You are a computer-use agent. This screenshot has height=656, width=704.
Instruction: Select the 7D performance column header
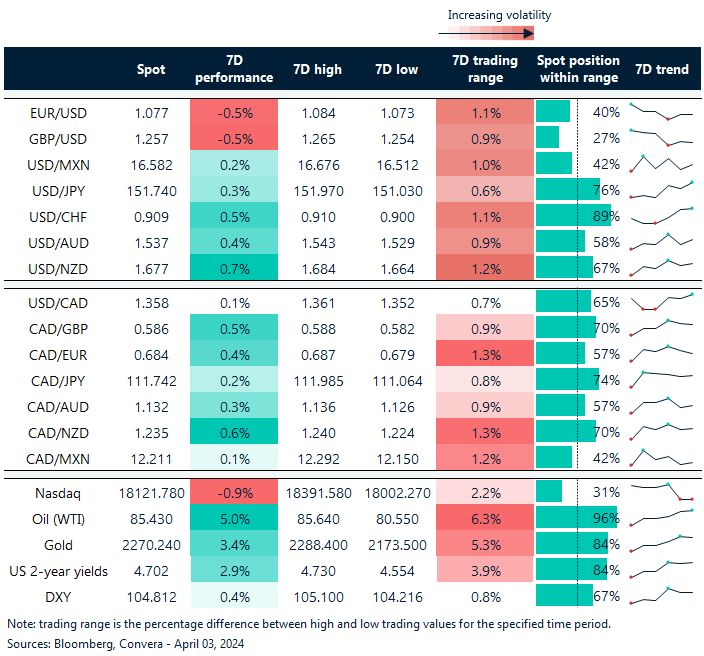point(234,69)
